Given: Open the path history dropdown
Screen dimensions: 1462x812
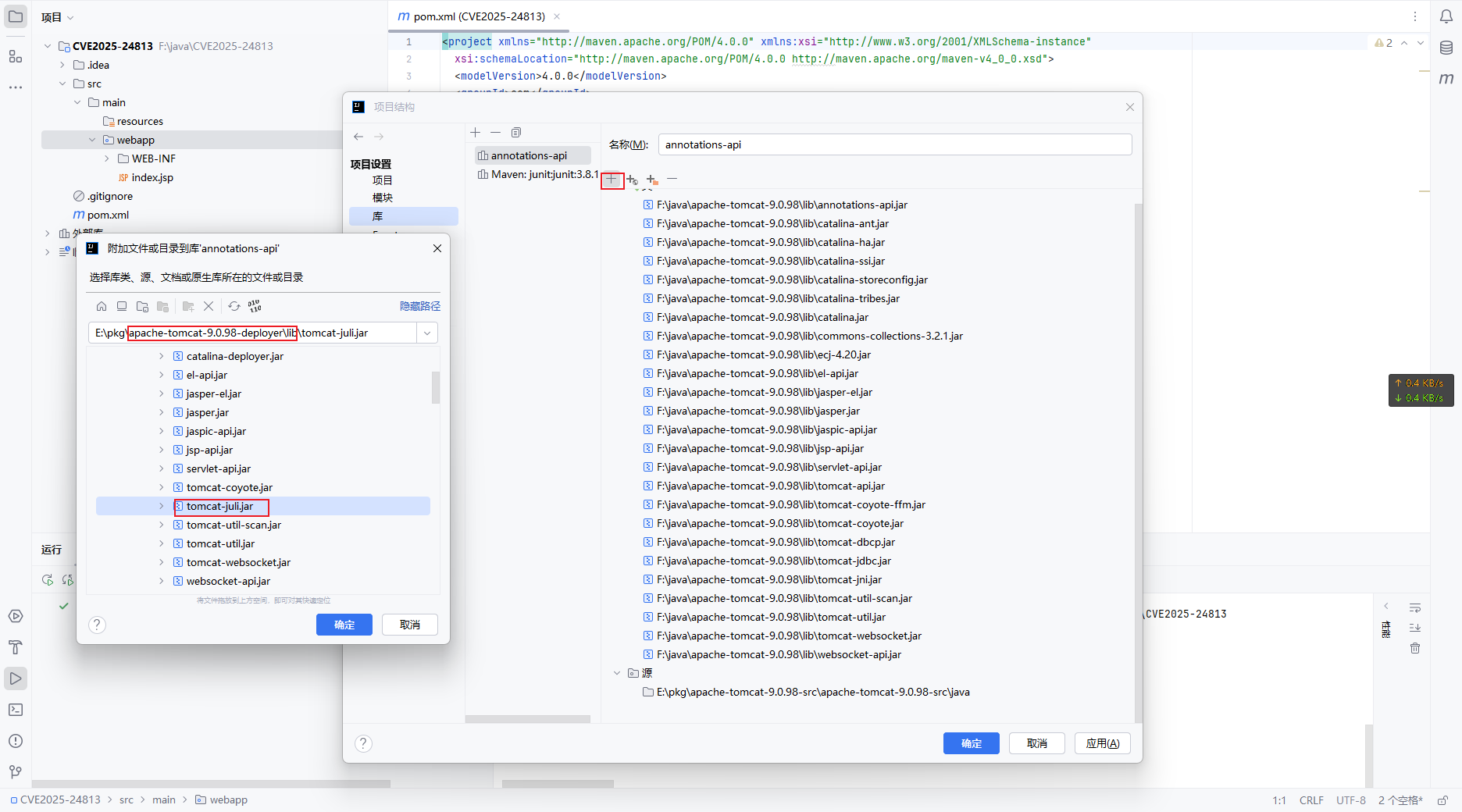Looking at the screenshot, I should pyautogui.click(x=427, y=333).
